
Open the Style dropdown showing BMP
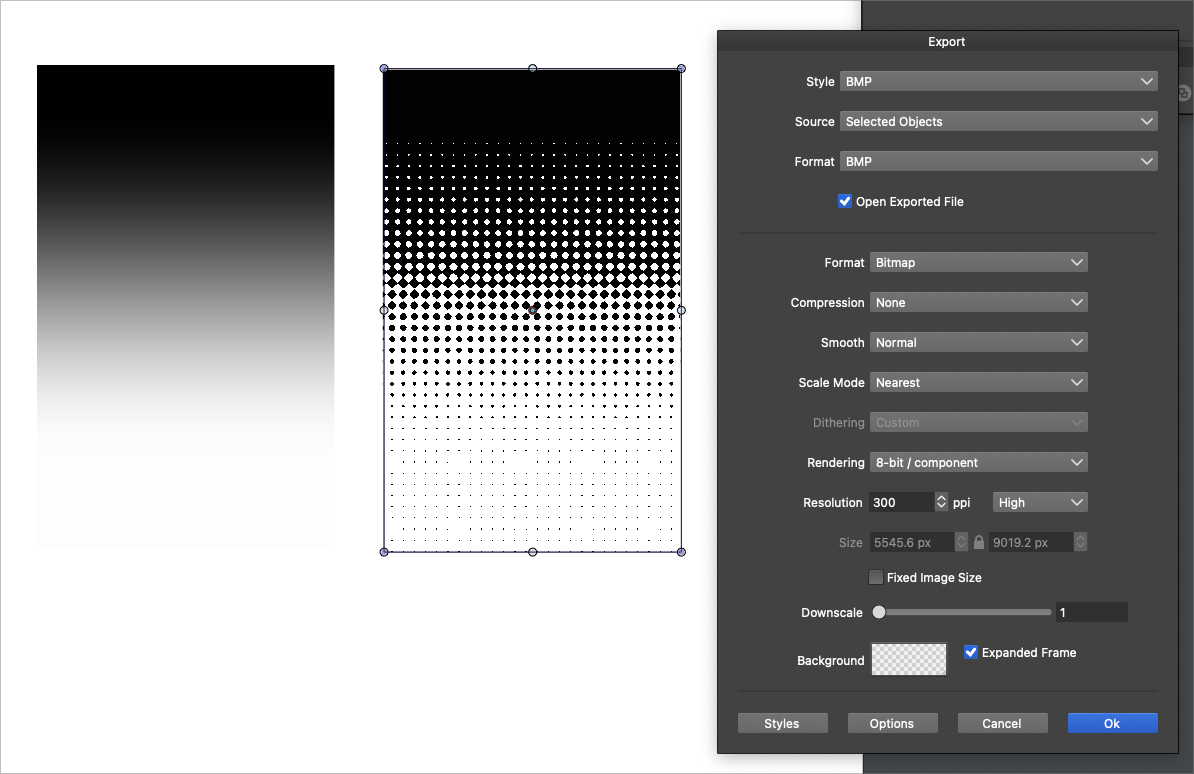tap(998, 82)
